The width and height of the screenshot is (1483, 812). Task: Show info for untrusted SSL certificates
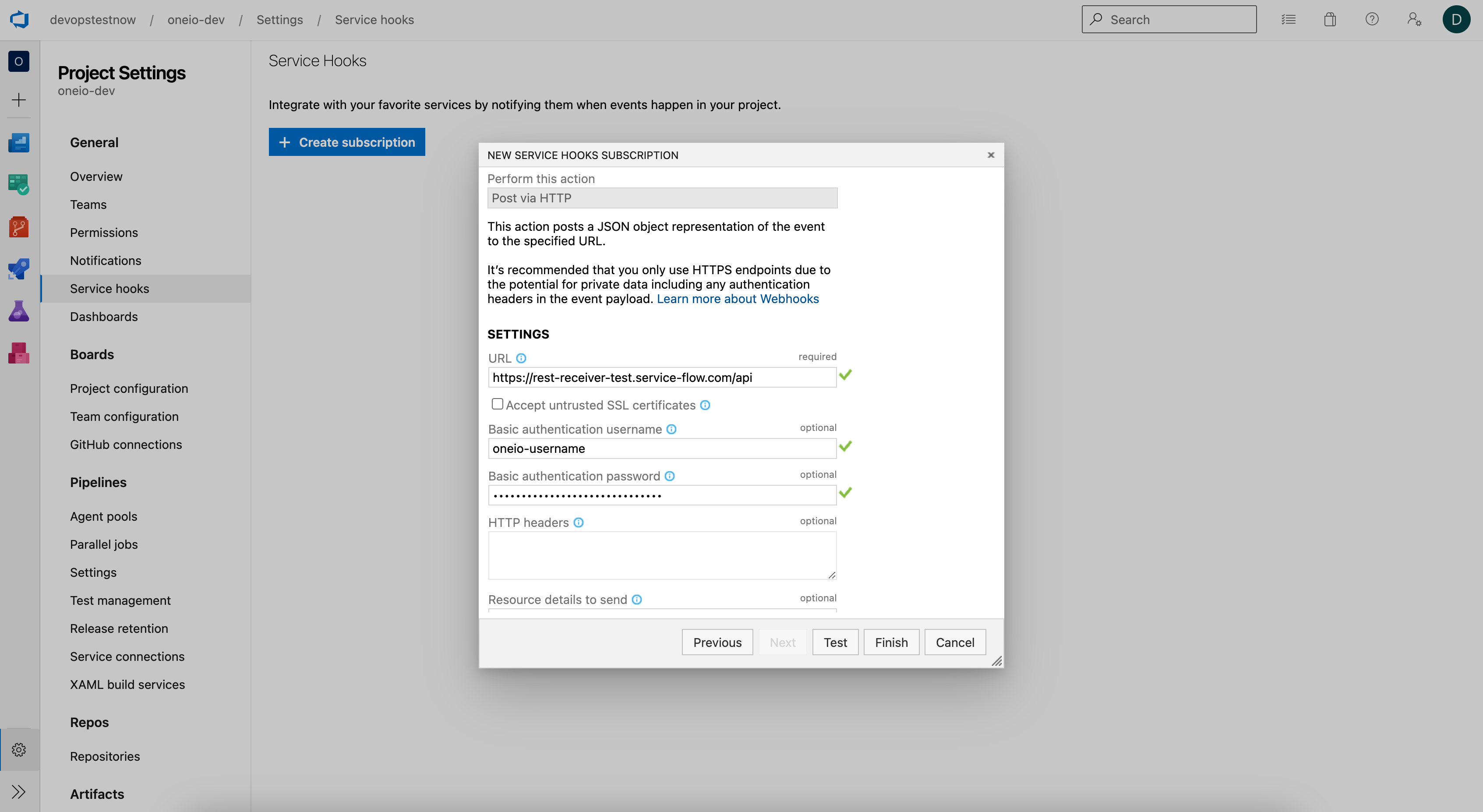(705, 405)
